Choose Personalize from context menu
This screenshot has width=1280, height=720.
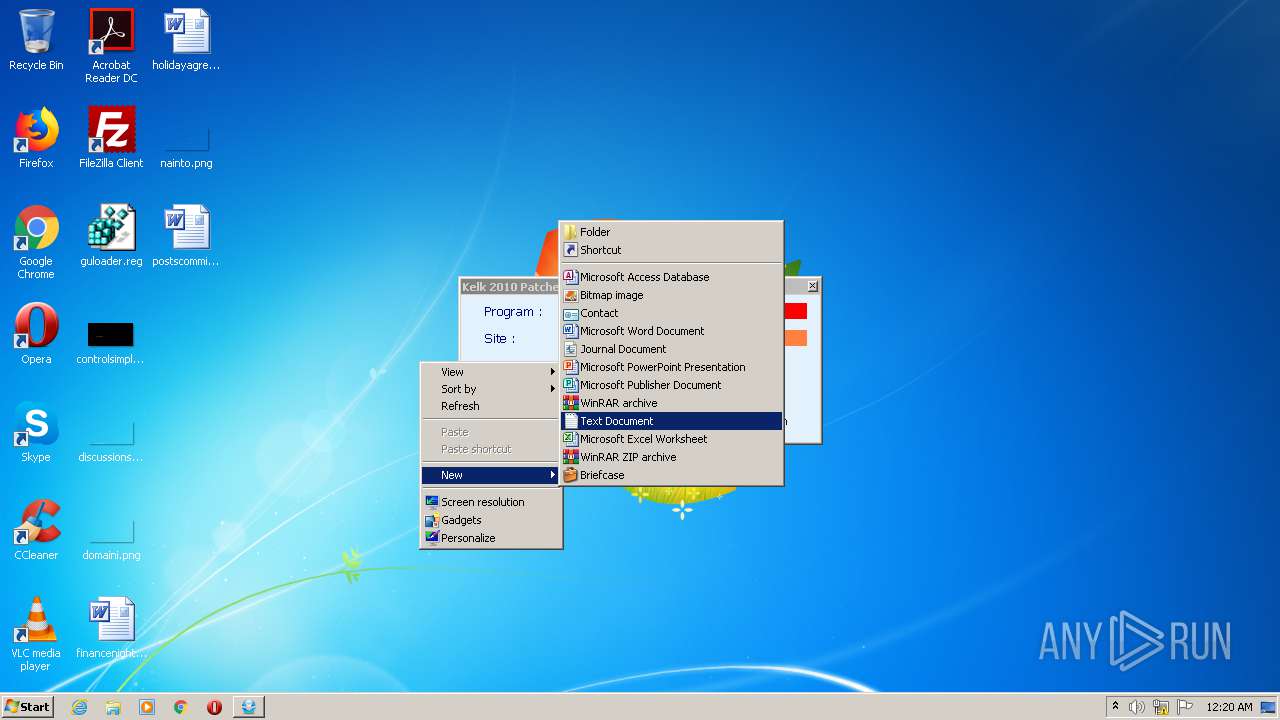pos(490,538)
